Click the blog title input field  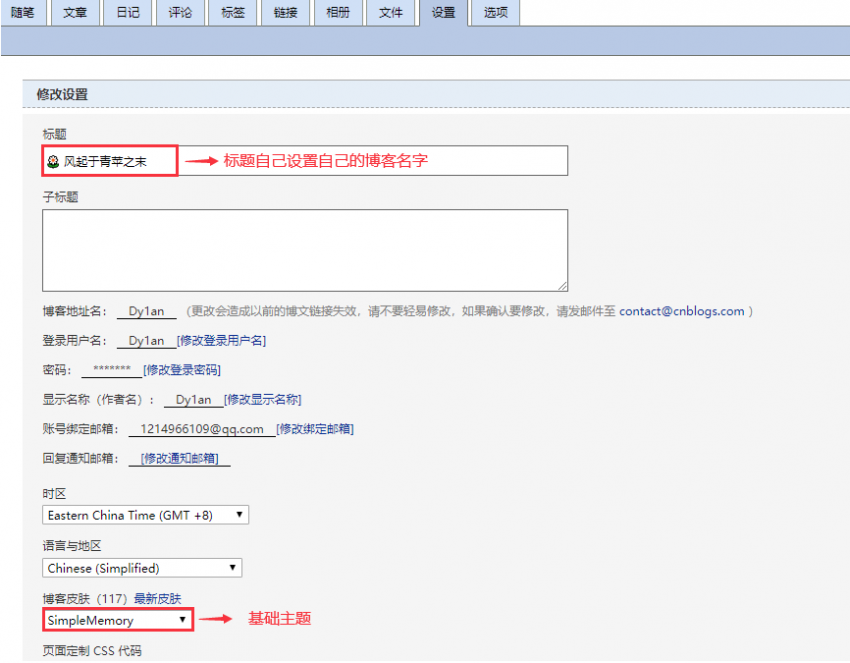[370, 161]
